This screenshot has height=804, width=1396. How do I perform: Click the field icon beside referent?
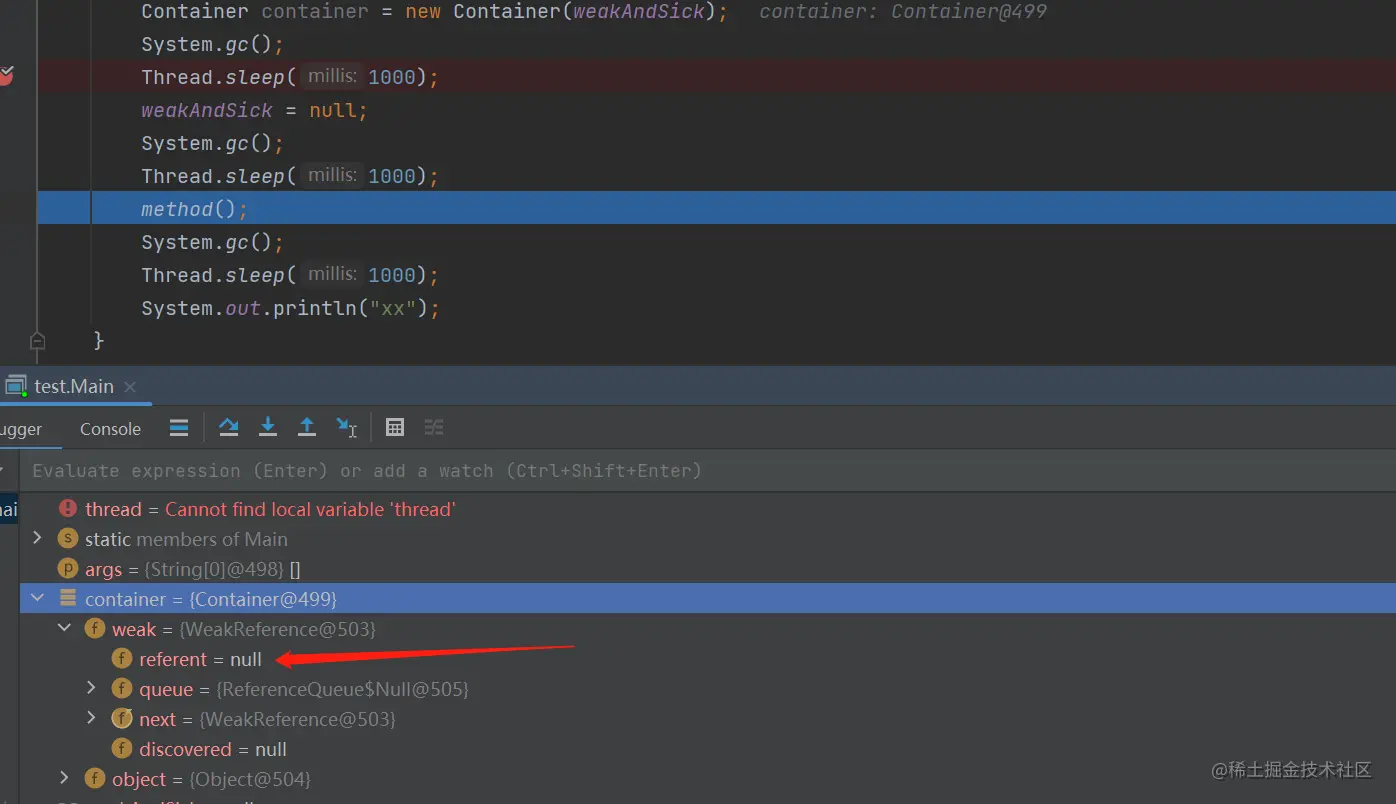coord(122,659)
